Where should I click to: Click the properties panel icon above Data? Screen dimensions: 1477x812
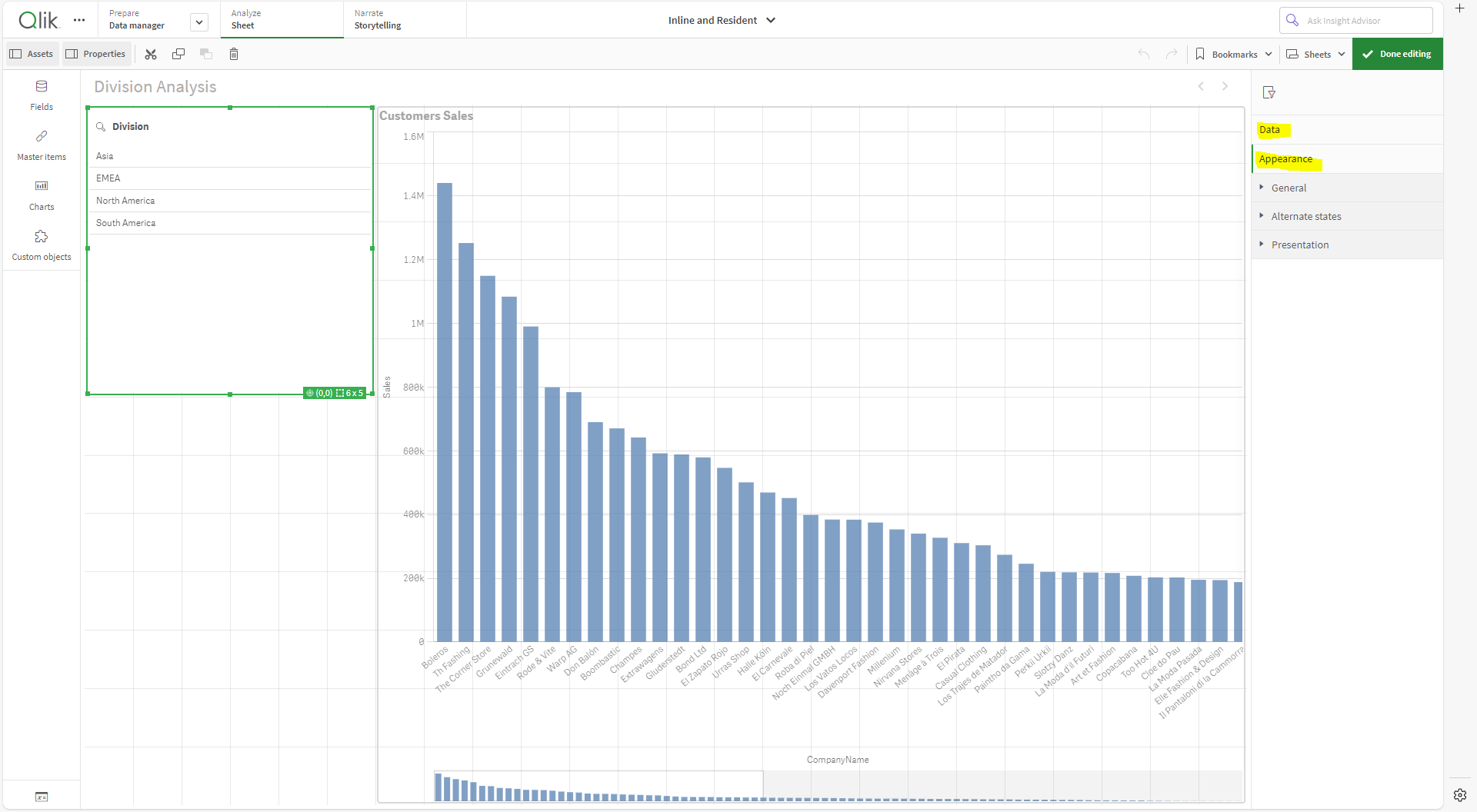pos(1269,92)
